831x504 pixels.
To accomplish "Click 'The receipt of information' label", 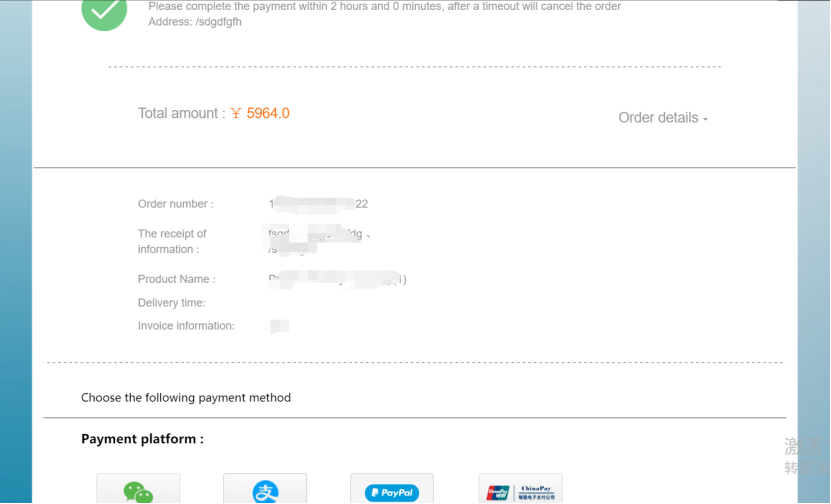I will (172, 242).
